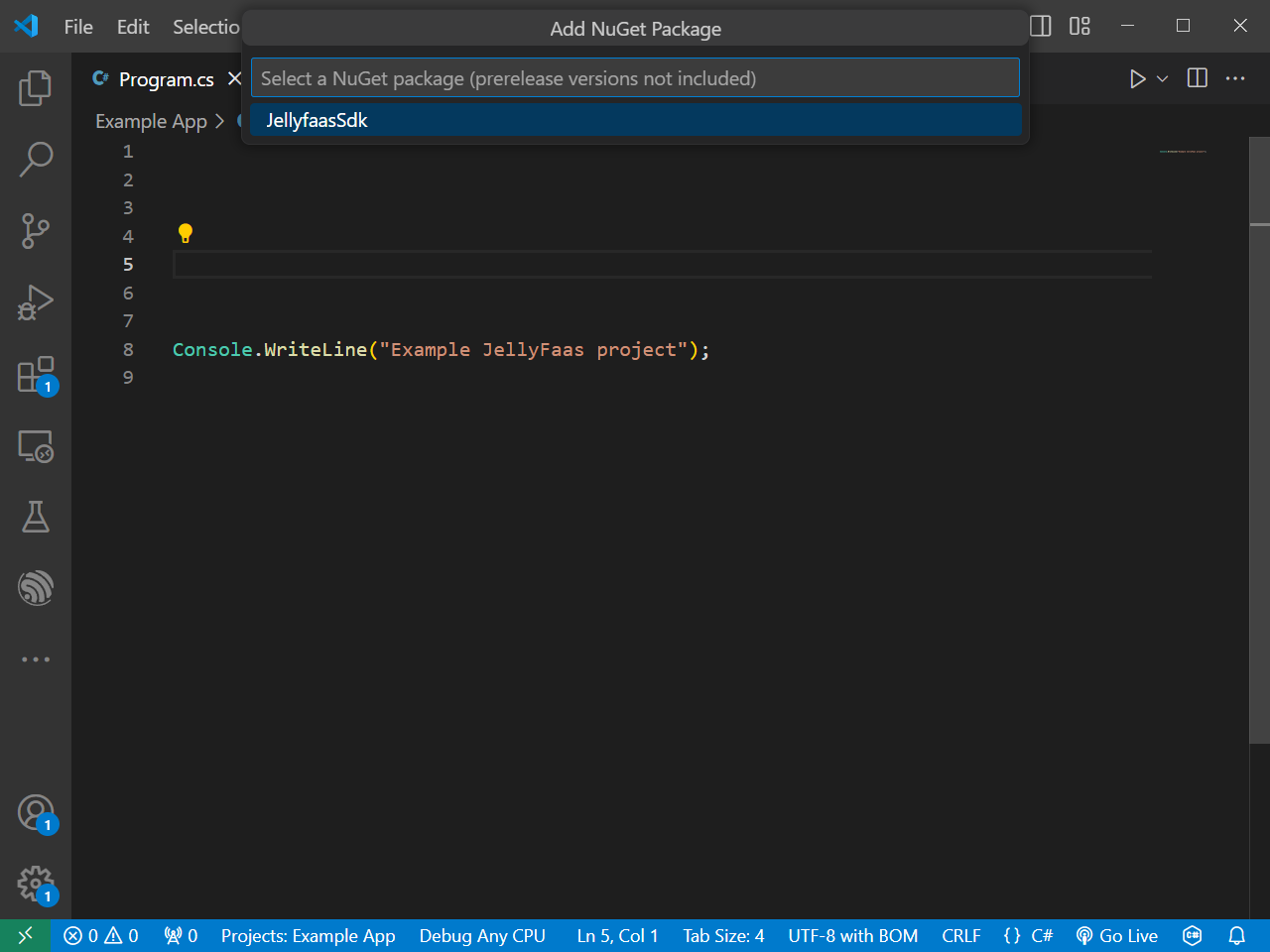Open the Search view in activity bar
Image resolution: width=1270 pixels, height=952 pixels.
pos(36,160)
